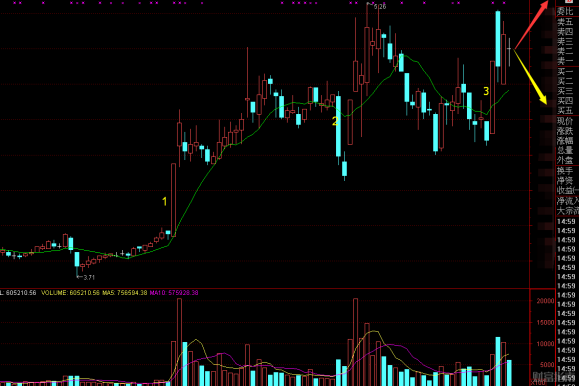Click the red B icon at top right
Screen dimensions: 580x387
(569, 2)
